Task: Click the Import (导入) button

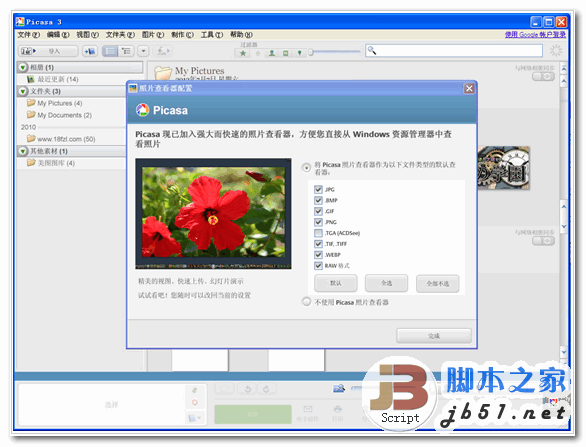Action: (x=48, y=51)
